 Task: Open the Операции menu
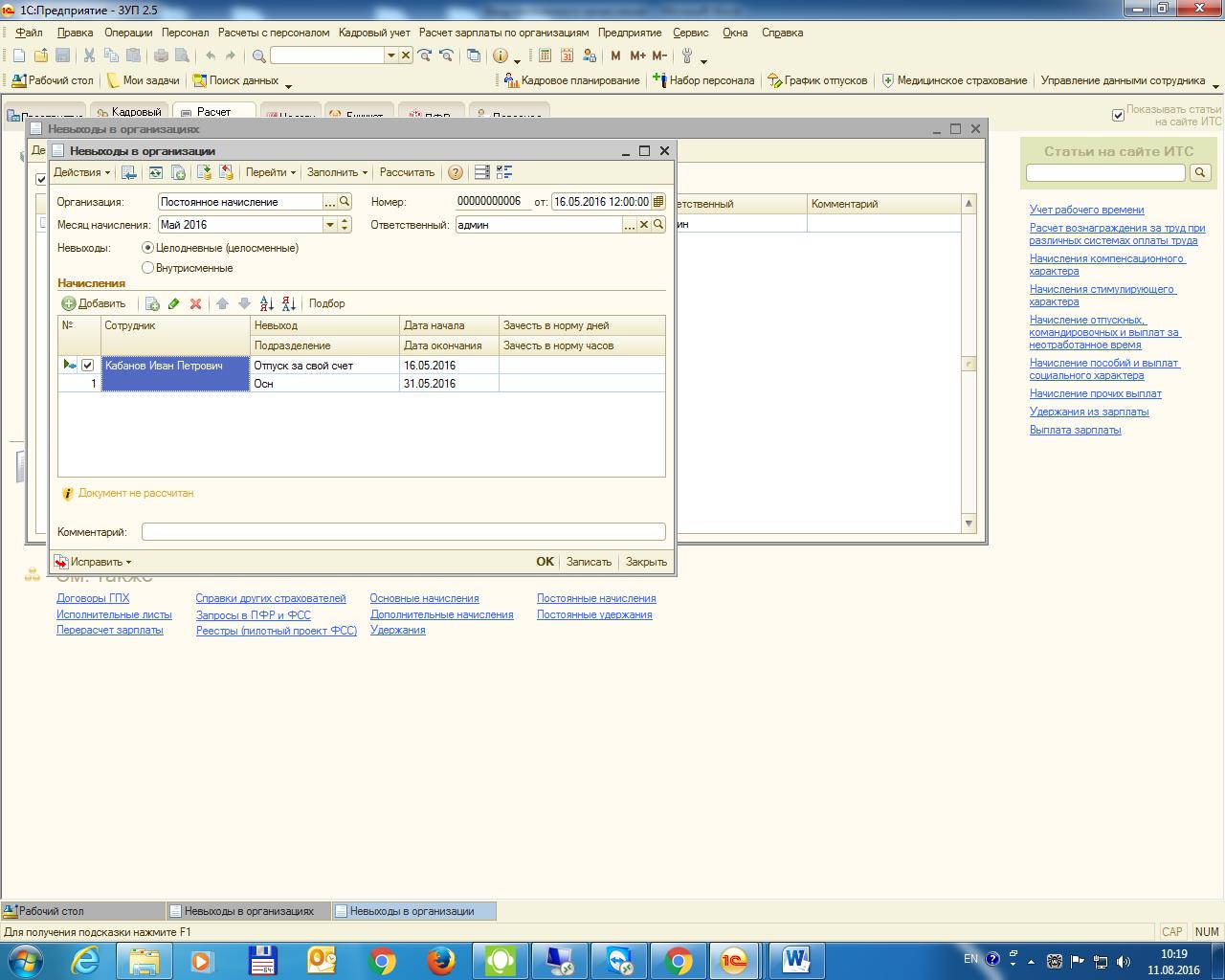click(x=128, y=33)
